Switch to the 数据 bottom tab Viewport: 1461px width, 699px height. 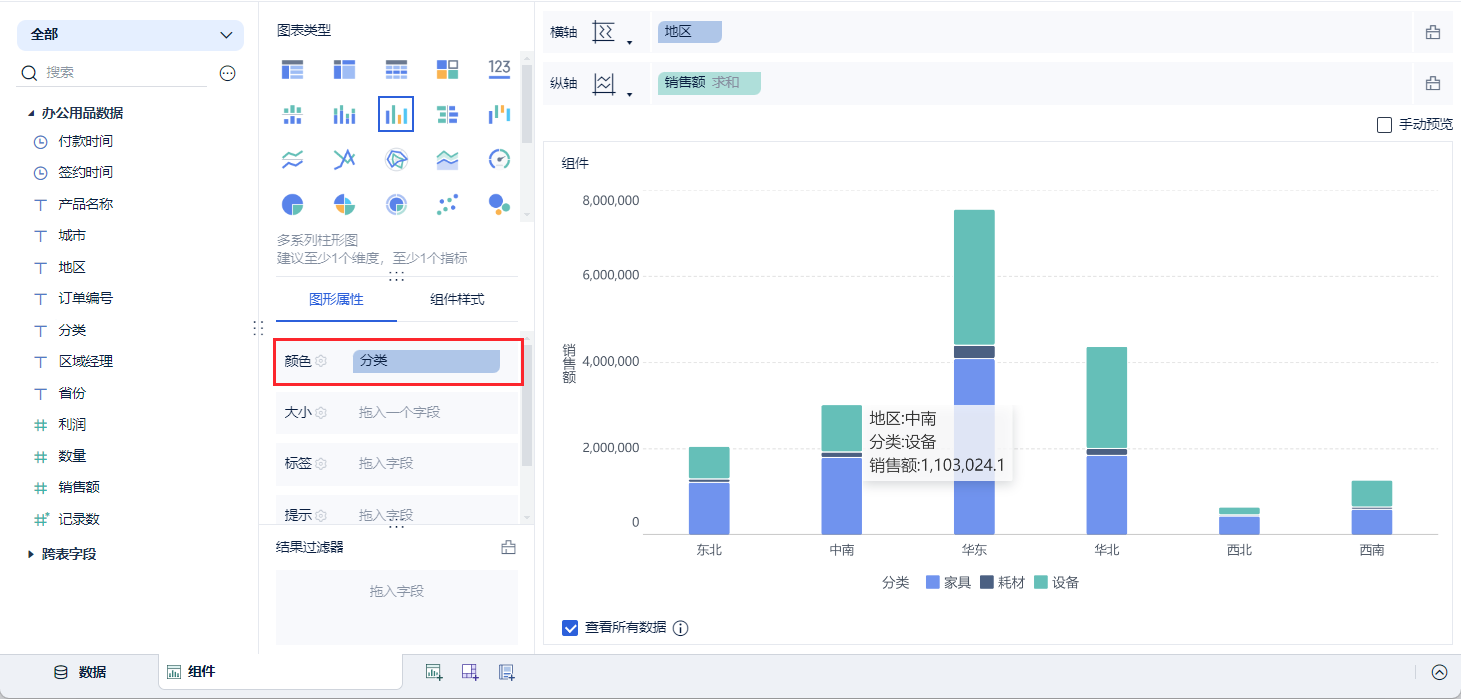coord(80,672)
